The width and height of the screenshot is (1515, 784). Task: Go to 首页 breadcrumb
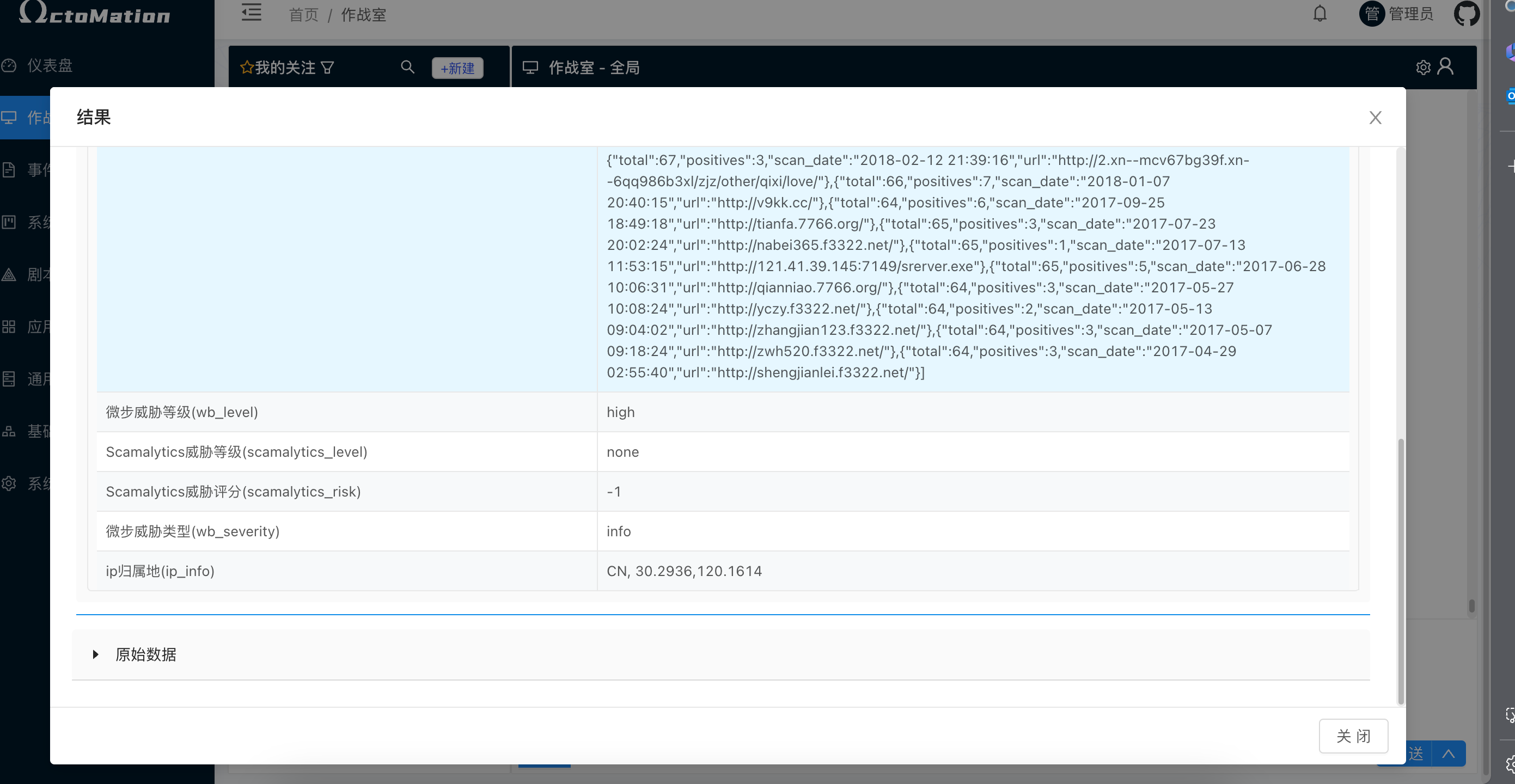(303, 15)
